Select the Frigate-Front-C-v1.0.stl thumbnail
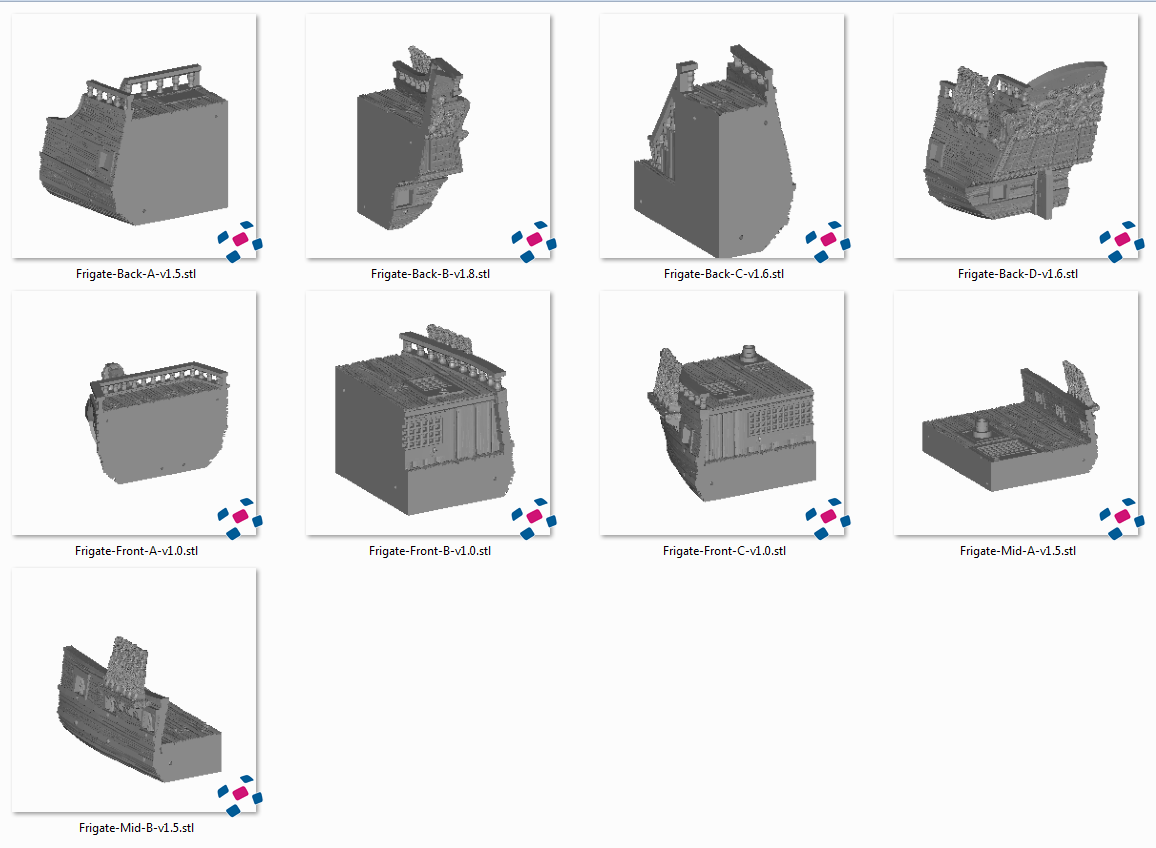Viewport: 1156px width, 848px height. tap(722, 413)
